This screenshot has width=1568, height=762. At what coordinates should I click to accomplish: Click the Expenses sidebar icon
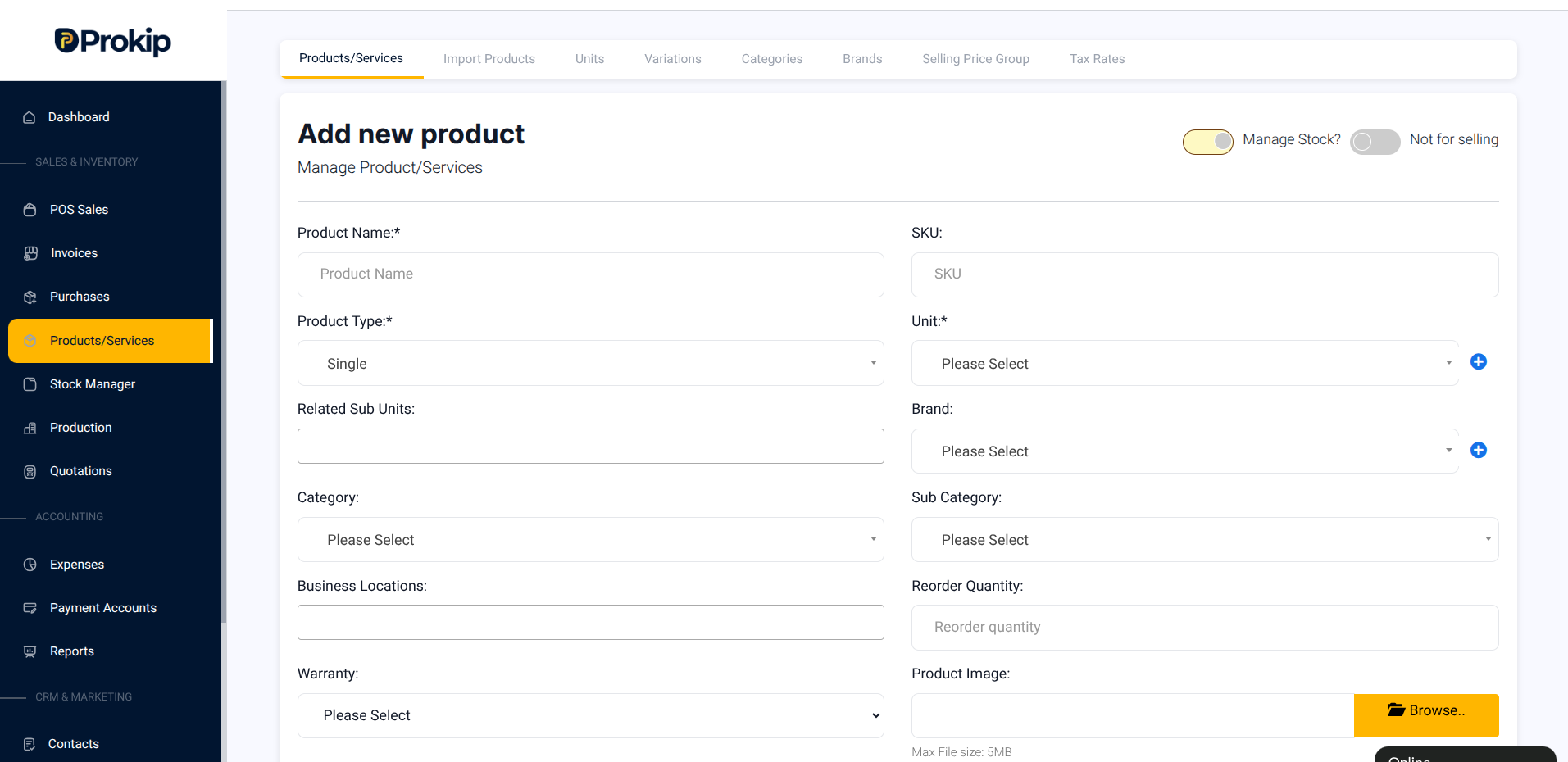(x=30, y=565)
